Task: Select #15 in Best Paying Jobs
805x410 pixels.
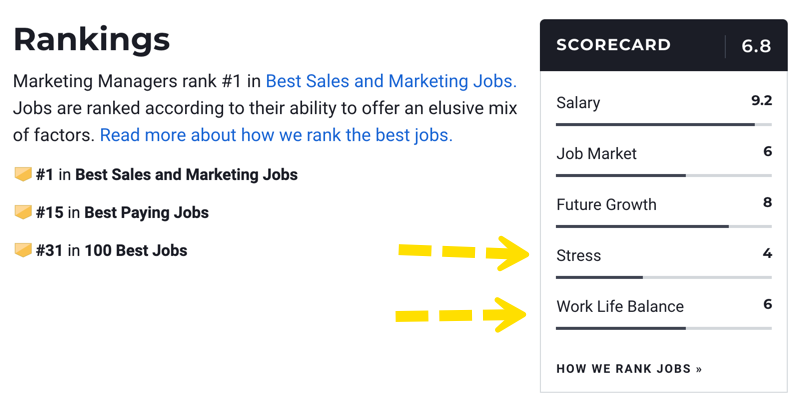Action: tap(122, 212)
